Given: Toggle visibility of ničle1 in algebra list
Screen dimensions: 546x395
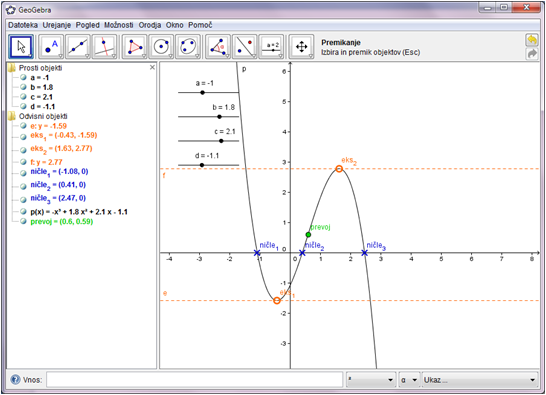Looking at the screenshot, I should click(23, 173).
